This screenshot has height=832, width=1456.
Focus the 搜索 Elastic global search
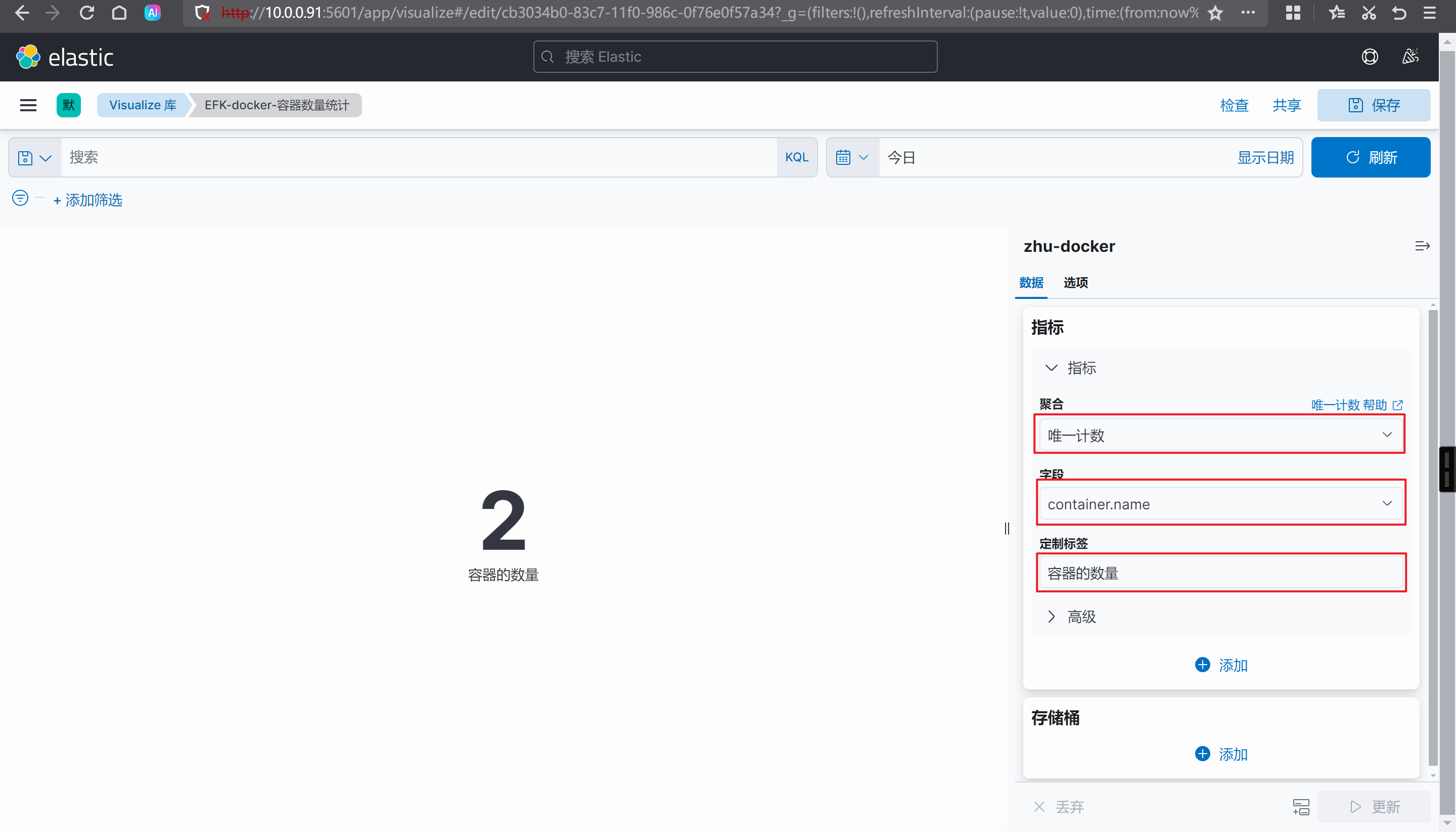(735, 57)
